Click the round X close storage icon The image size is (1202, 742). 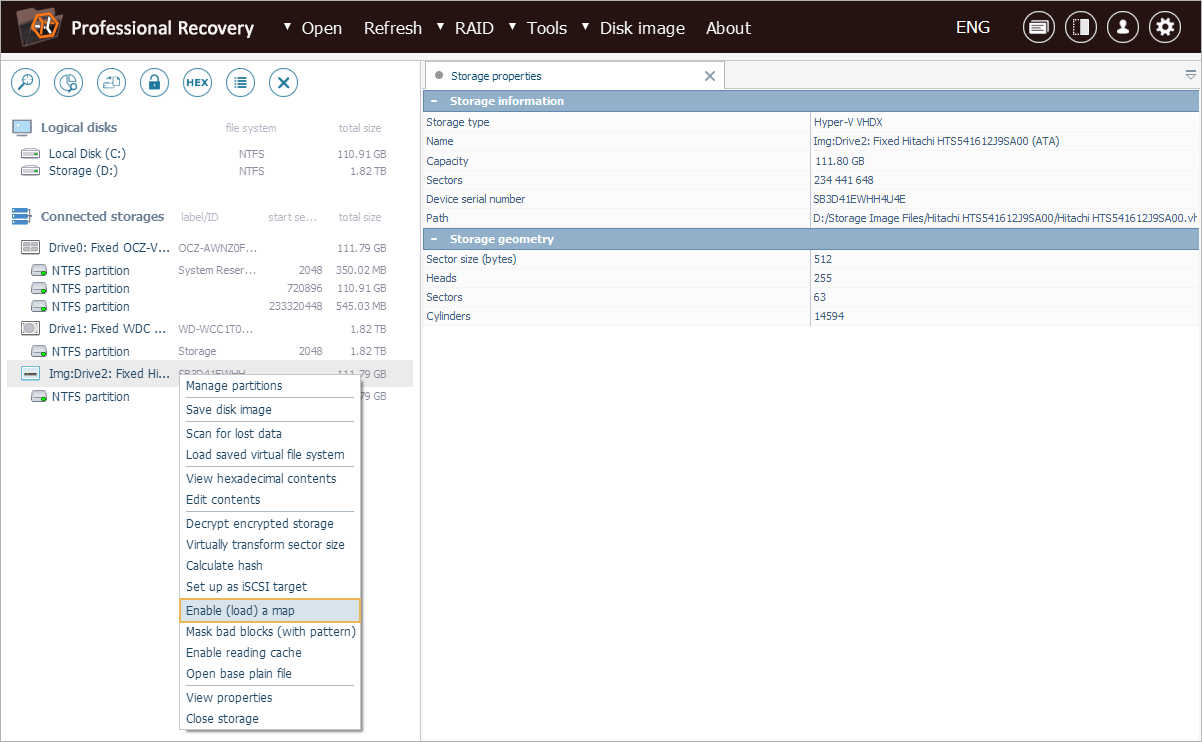284,83
